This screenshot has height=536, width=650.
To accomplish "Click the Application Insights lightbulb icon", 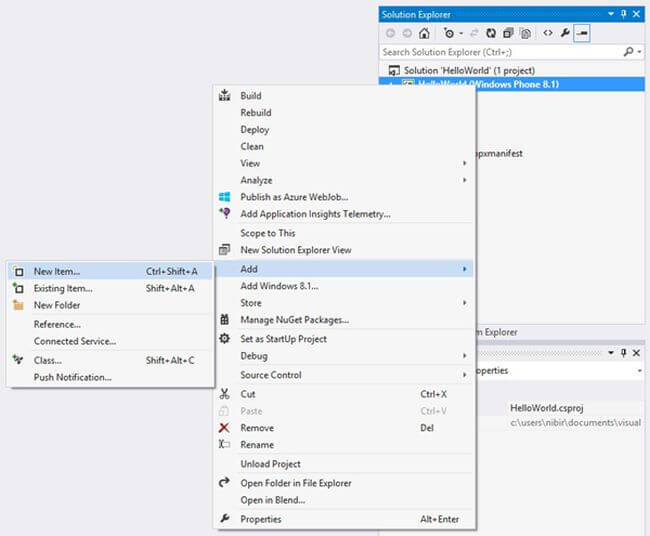I will [225, 213].
